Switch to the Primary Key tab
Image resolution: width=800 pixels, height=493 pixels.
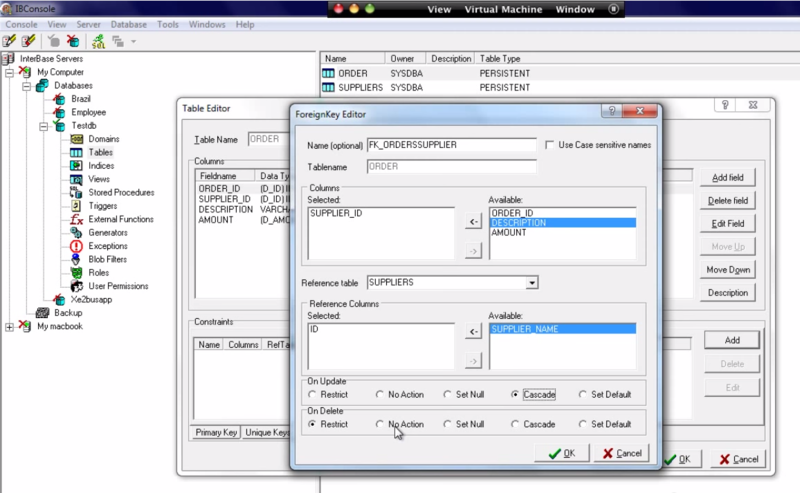click(x=216, y=432)
